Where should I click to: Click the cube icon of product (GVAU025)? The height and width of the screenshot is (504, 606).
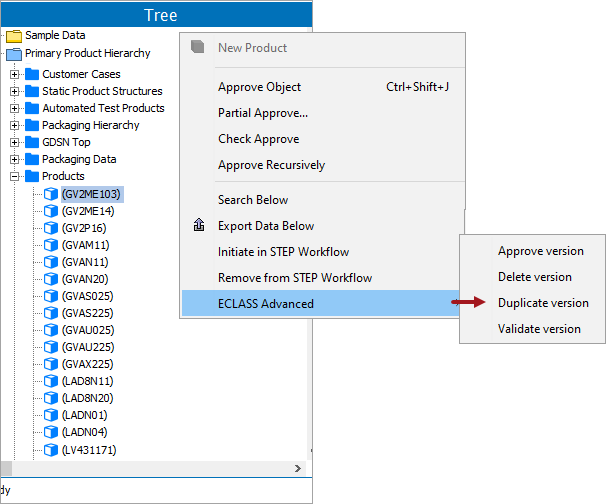[51, 330]
